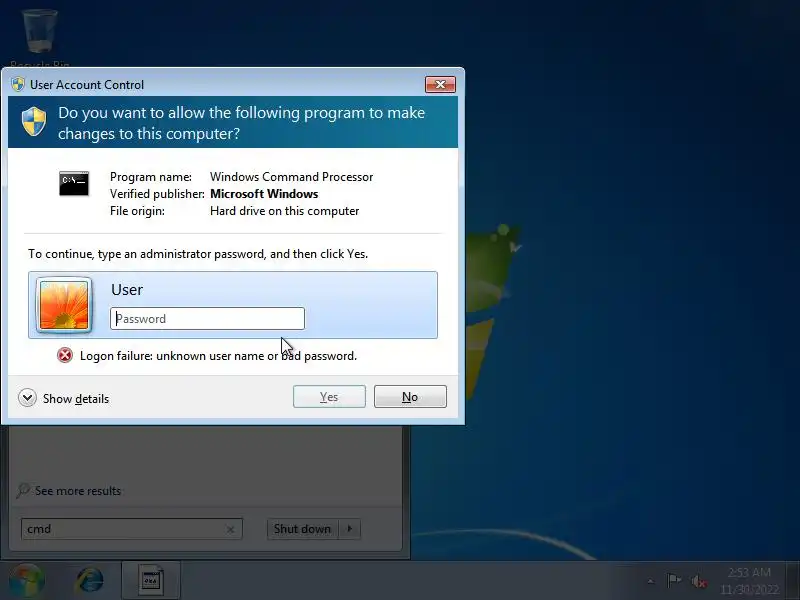Open the Recycle Bin on desktop
The height and width of the screenshot is (600, 800).
click(x=40, y=38)
